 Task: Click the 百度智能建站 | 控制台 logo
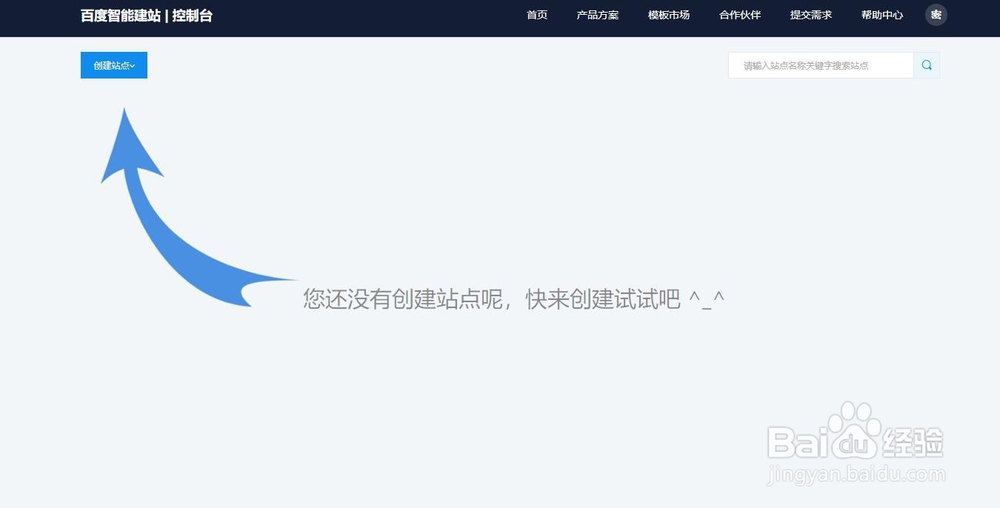tap(146, 16)
